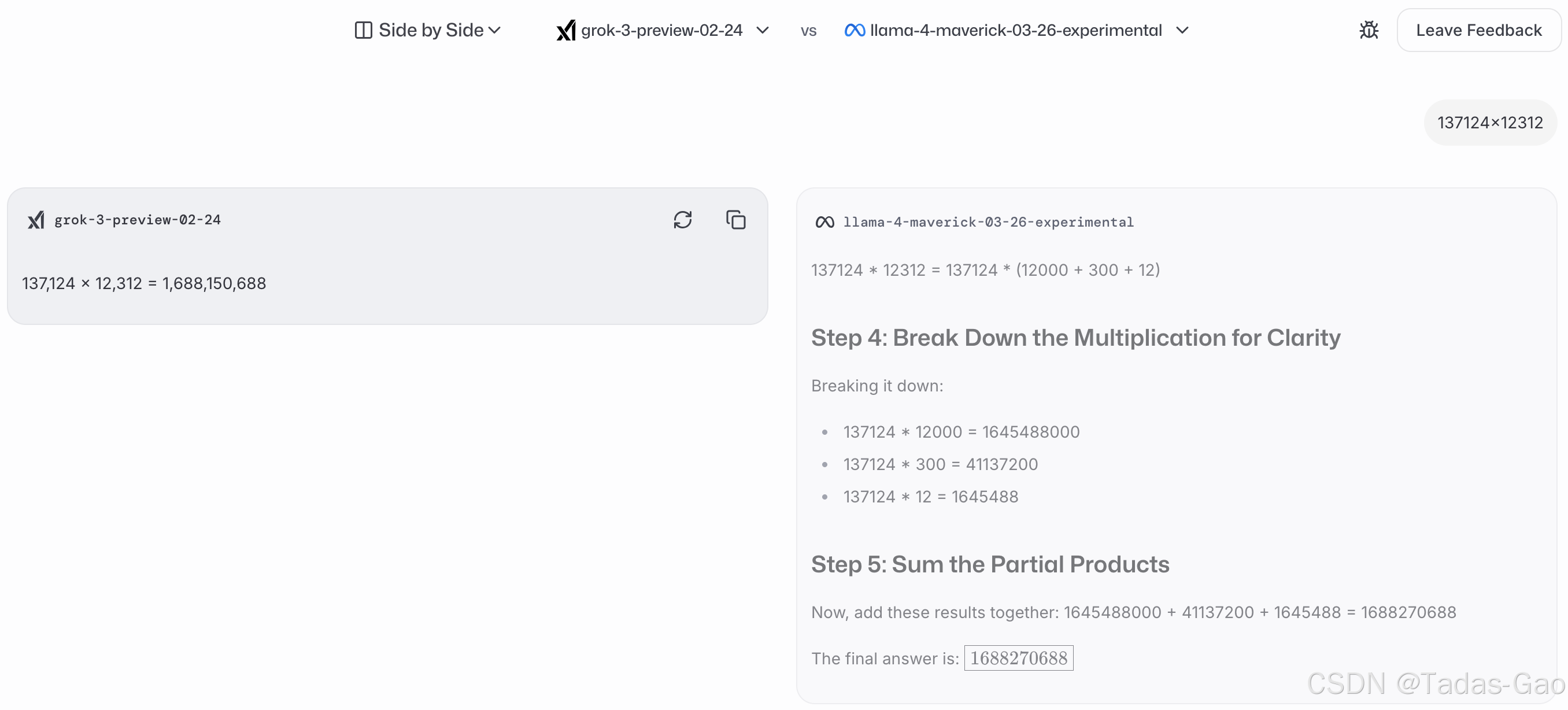The height and width of the screenshot is (710, 1568).
Task: Click the vs label between models
Action: pyautogui.click(x=808, y=31)
